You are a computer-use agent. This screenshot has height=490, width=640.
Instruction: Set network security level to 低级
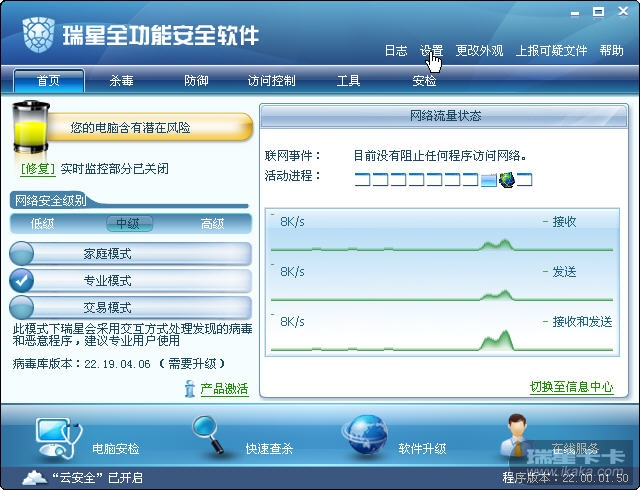tap(42, 224)
